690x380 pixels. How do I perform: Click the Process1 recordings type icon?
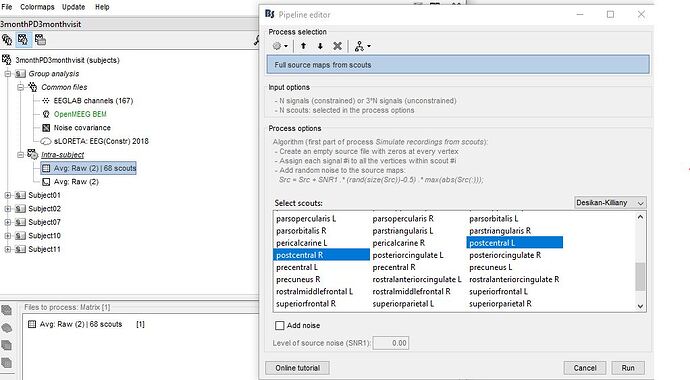pos(7,310)
